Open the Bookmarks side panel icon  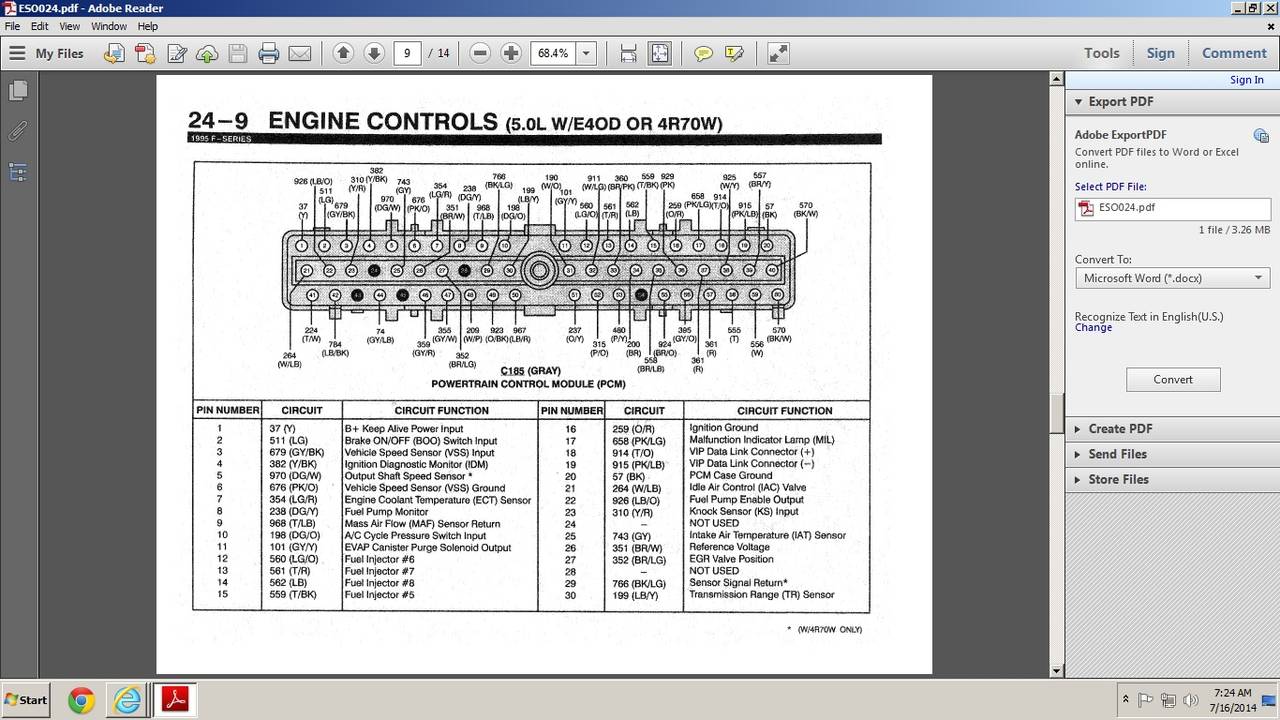[17, 172]
